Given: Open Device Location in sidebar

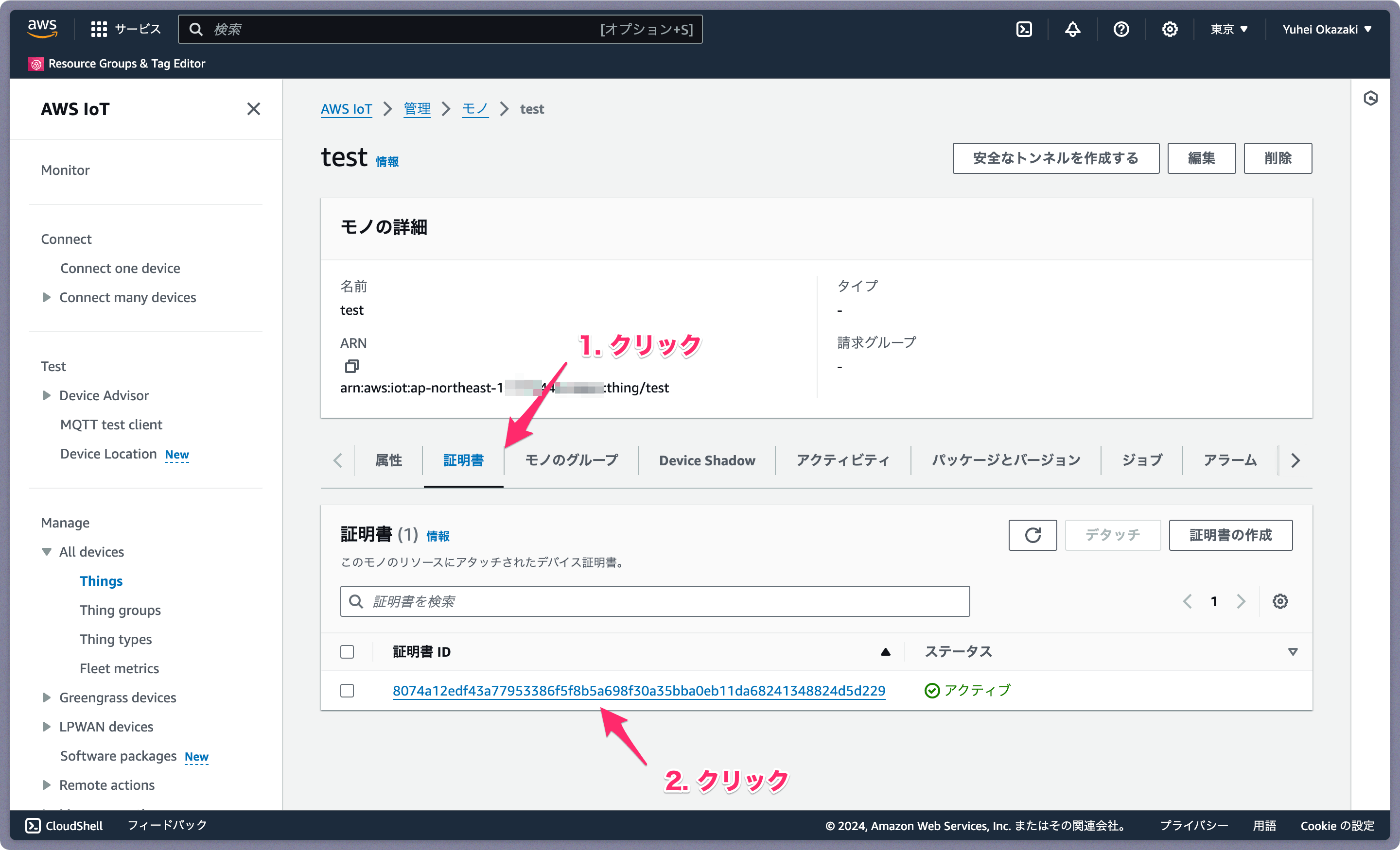Looking at the screenshot, I should [108, 453].
